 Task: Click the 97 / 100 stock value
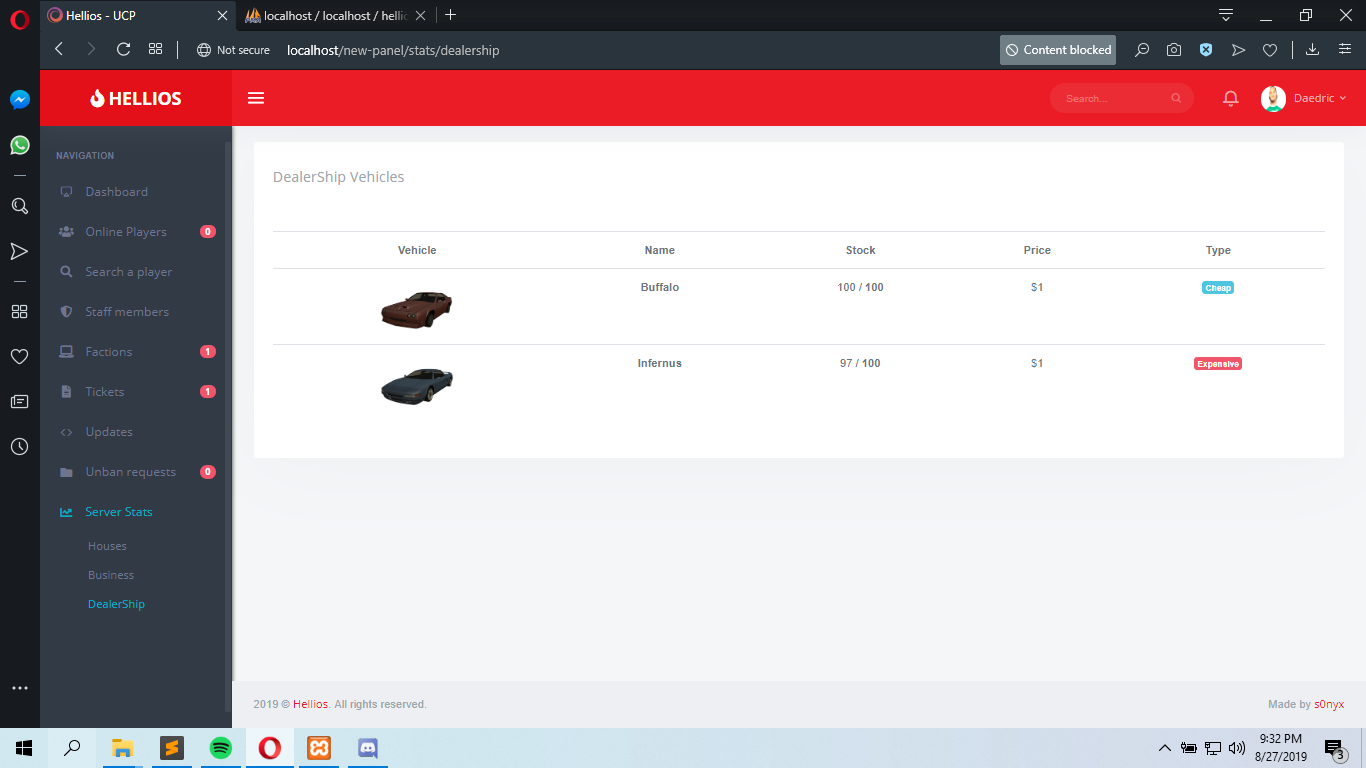pyautogui.click(x=860, y=363)
